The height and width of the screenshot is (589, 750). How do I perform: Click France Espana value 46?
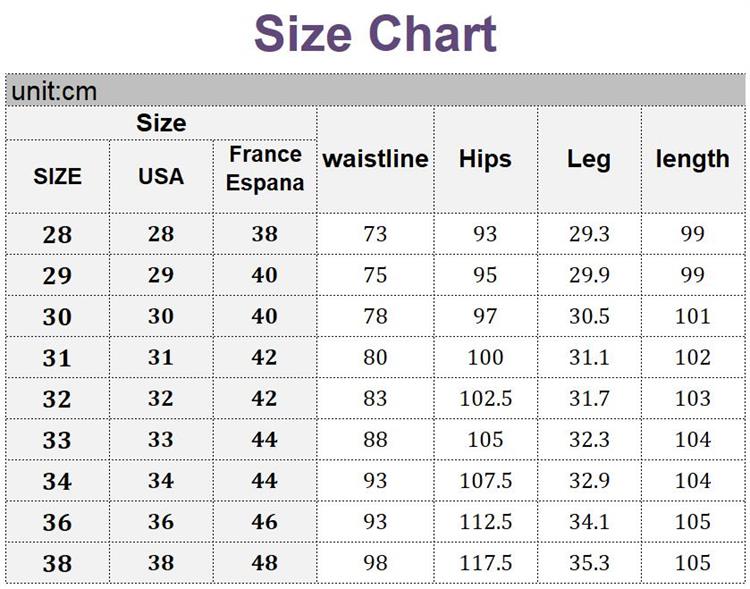265,522
